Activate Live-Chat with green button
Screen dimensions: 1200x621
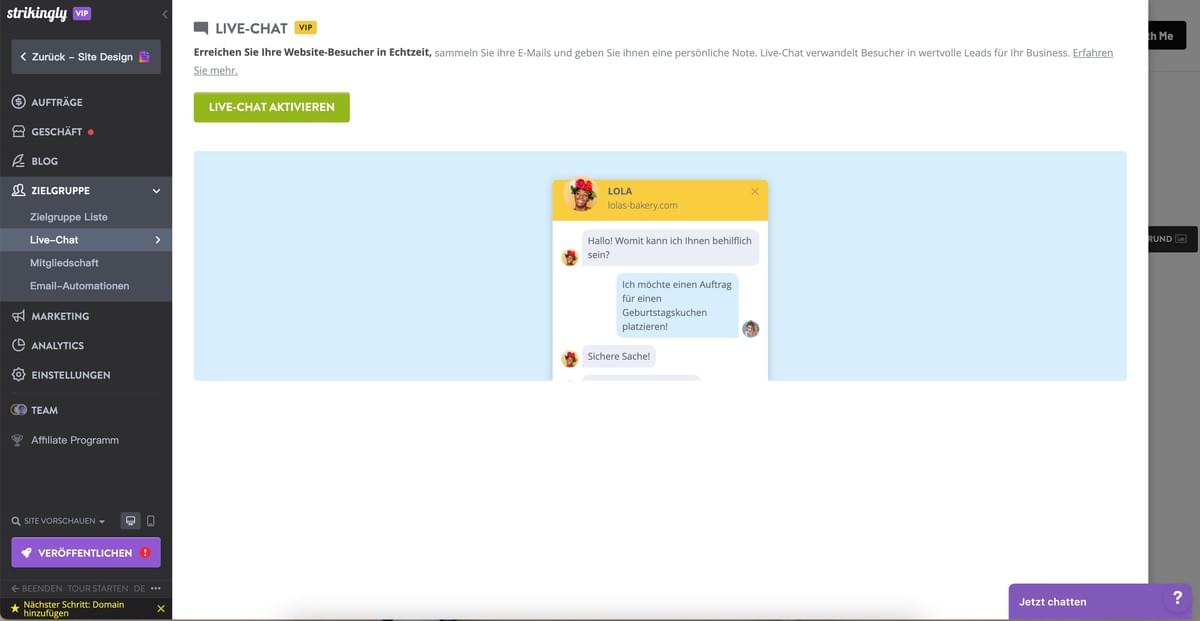point(272,107)
